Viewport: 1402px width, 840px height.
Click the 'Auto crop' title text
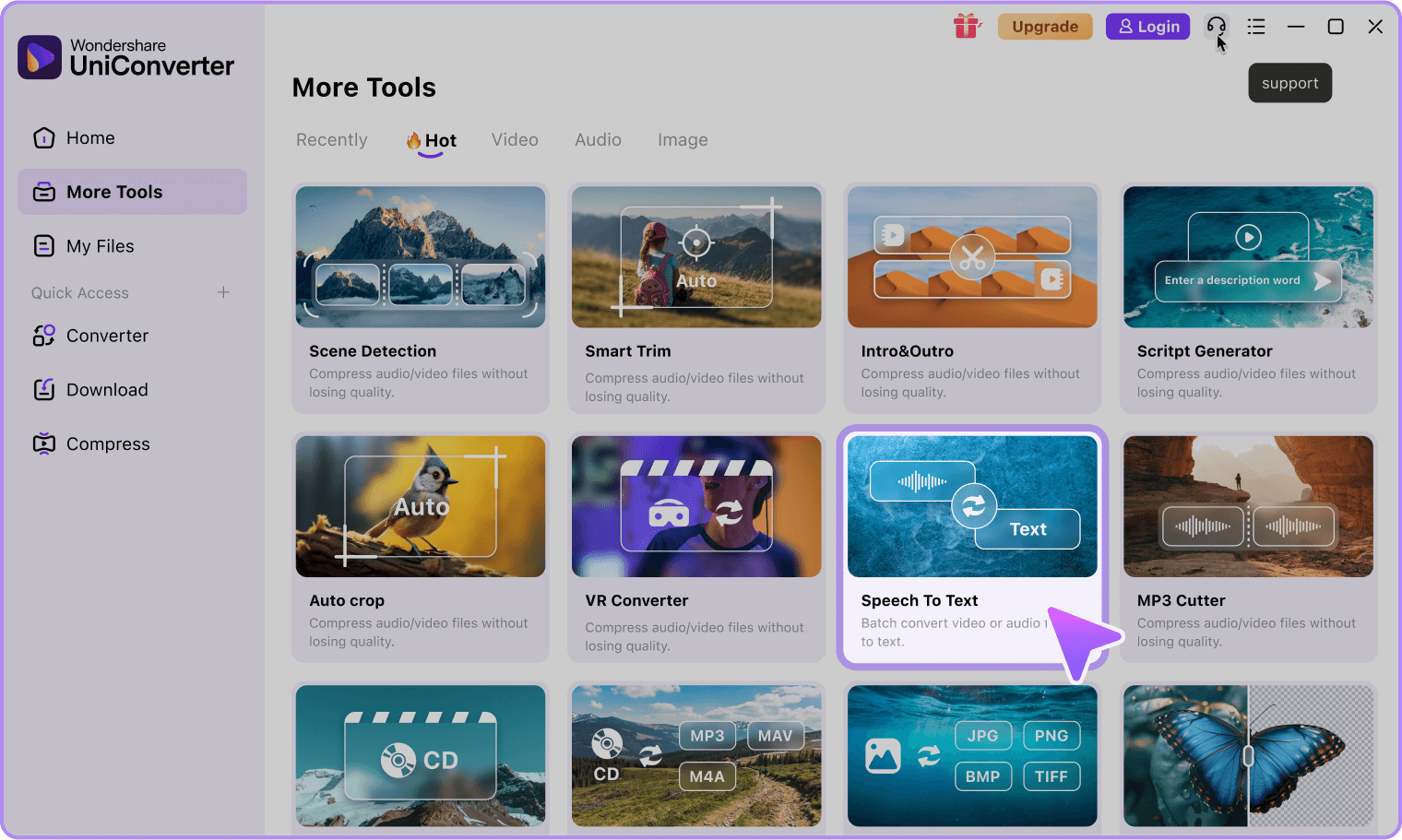point(347,600)
